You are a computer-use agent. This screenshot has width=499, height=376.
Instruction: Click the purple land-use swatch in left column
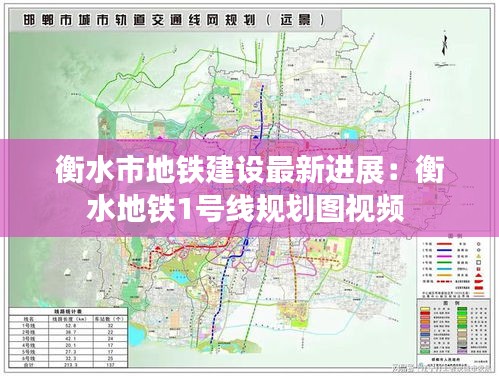click(x=425, y=326)
